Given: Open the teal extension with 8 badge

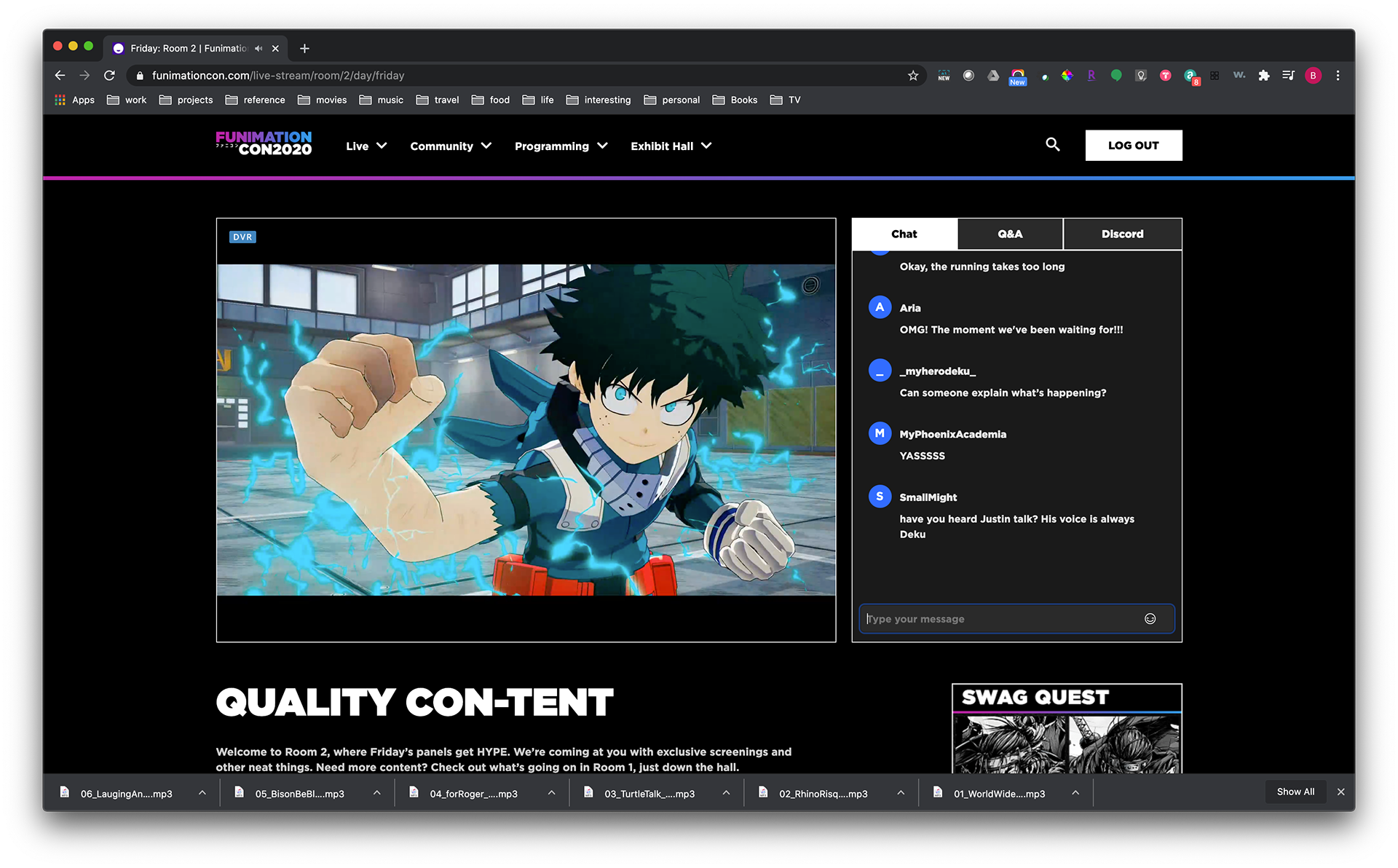Looking at the screenshot, I should 1190,76.
